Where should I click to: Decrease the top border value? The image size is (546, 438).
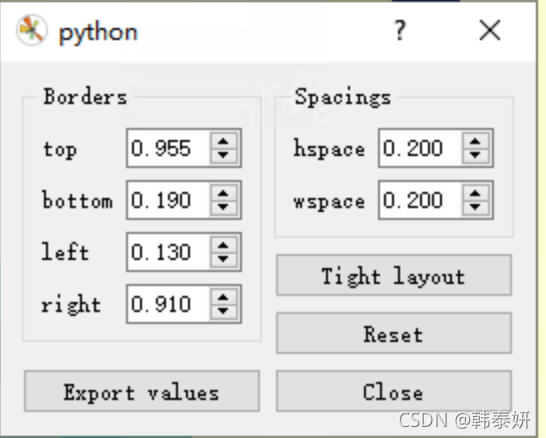tap(223, 155)
